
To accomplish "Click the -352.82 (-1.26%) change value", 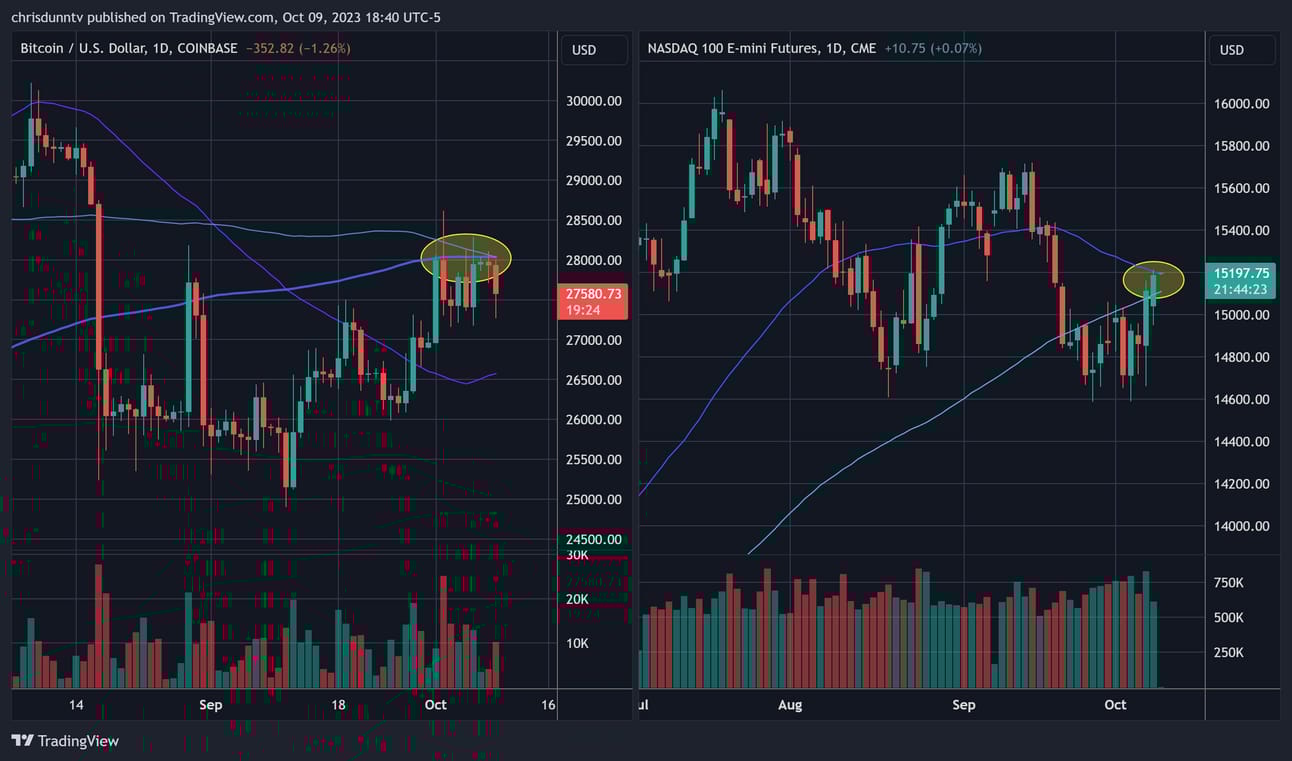I will point(297,48).
